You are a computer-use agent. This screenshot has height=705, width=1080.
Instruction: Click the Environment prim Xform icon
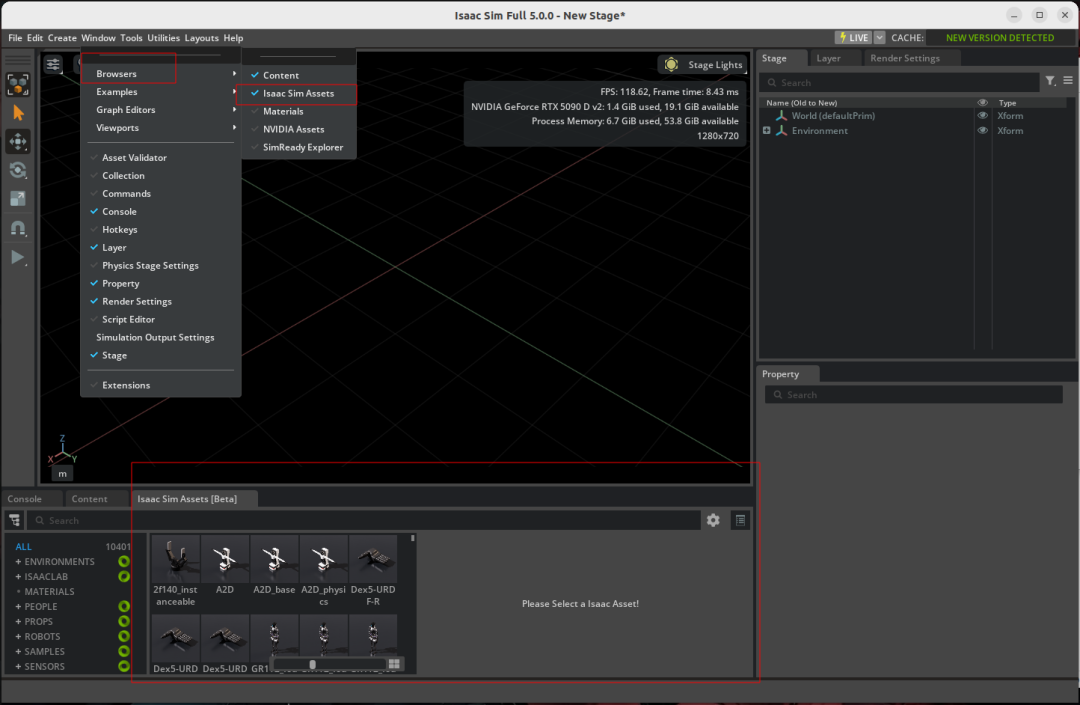tap(781, 131)
